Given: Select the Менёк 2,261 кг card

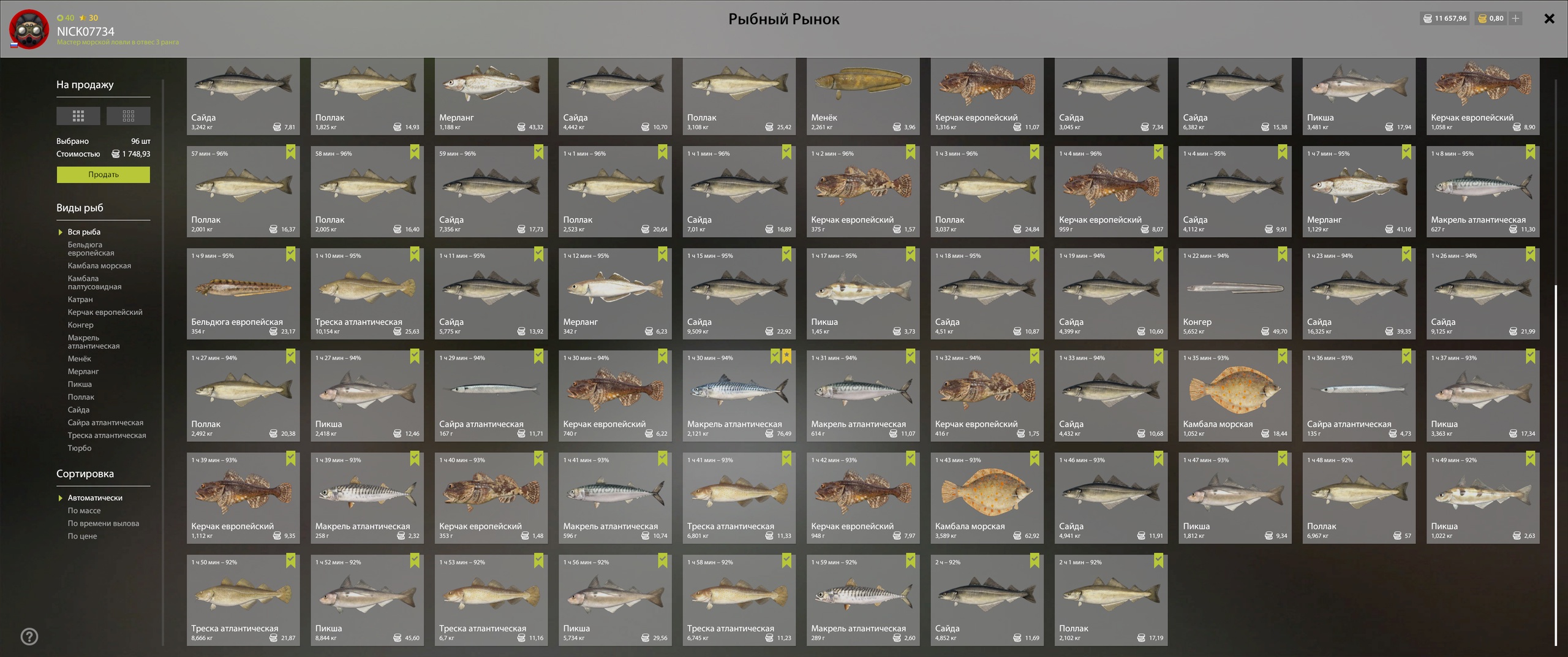Looking at the screenshot, I should point(862,96).
